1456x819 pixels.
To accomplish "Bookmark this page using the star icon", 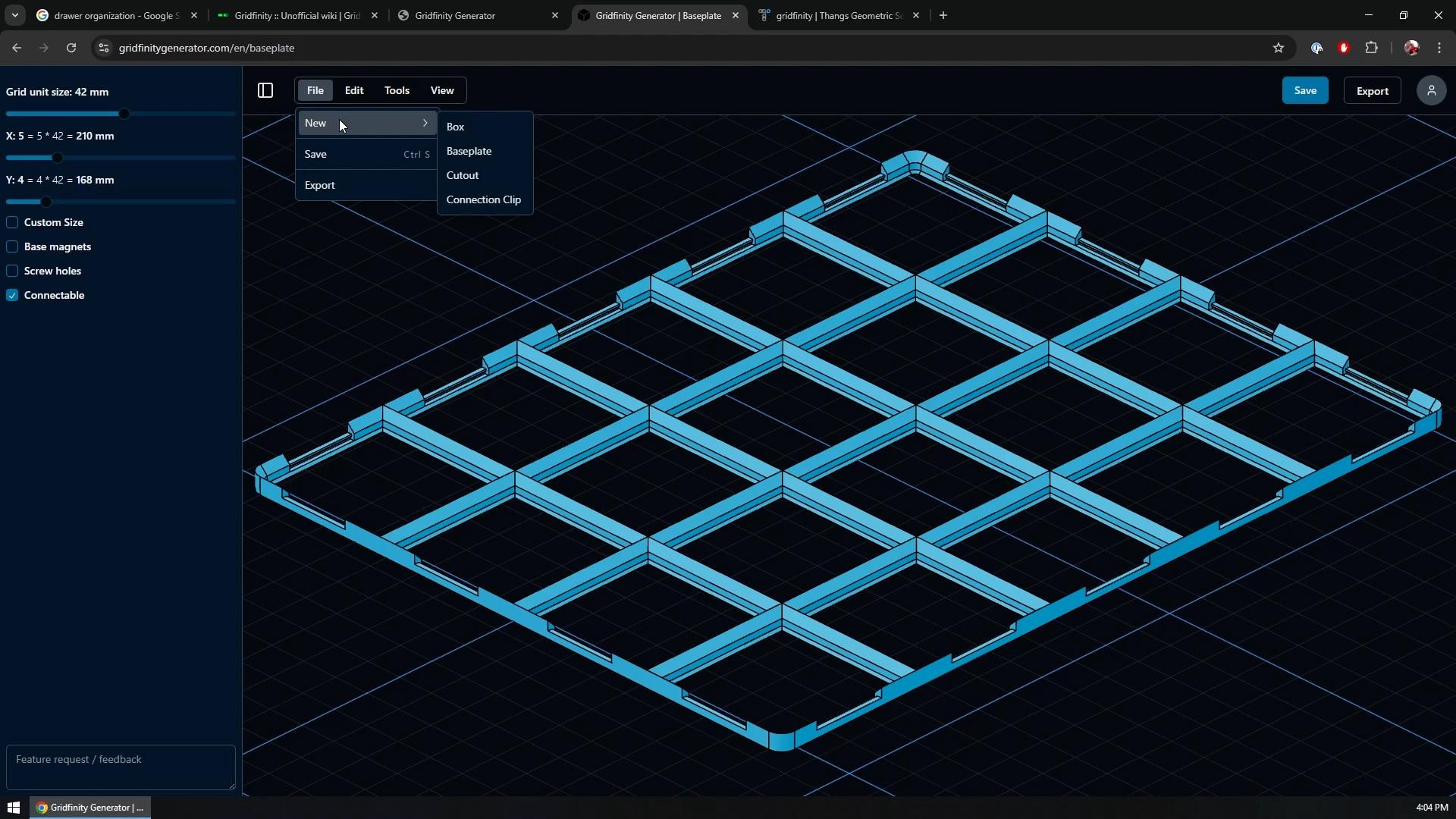I will click(1279, 47).
